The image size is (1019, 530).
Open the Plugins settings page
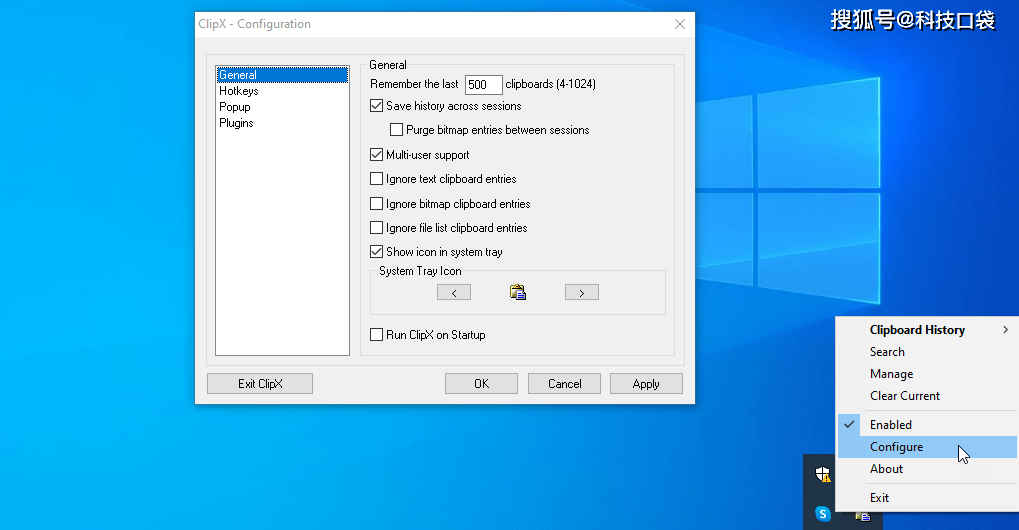[236, 123]
